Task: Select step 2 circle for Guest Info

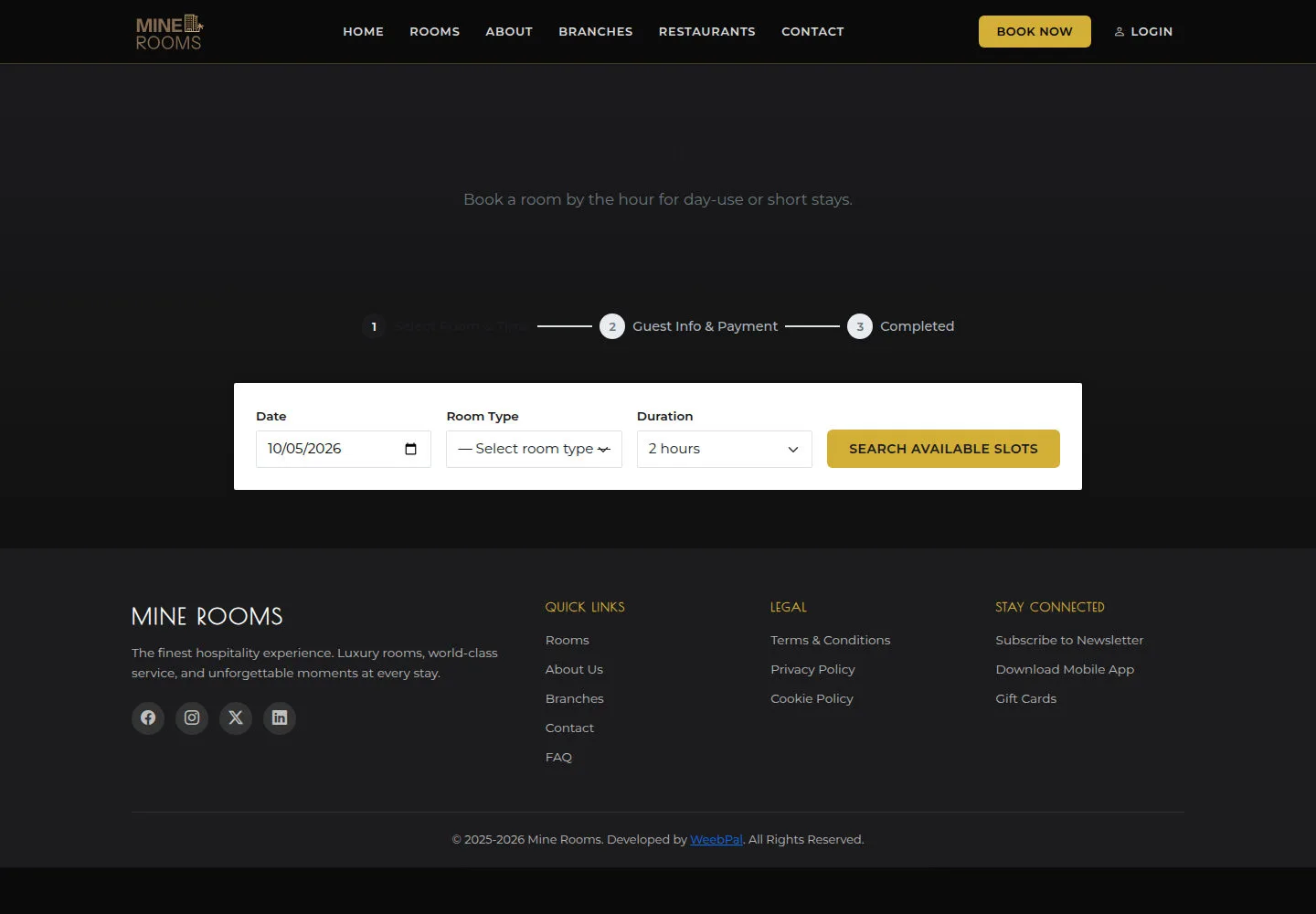Action: 612,326
